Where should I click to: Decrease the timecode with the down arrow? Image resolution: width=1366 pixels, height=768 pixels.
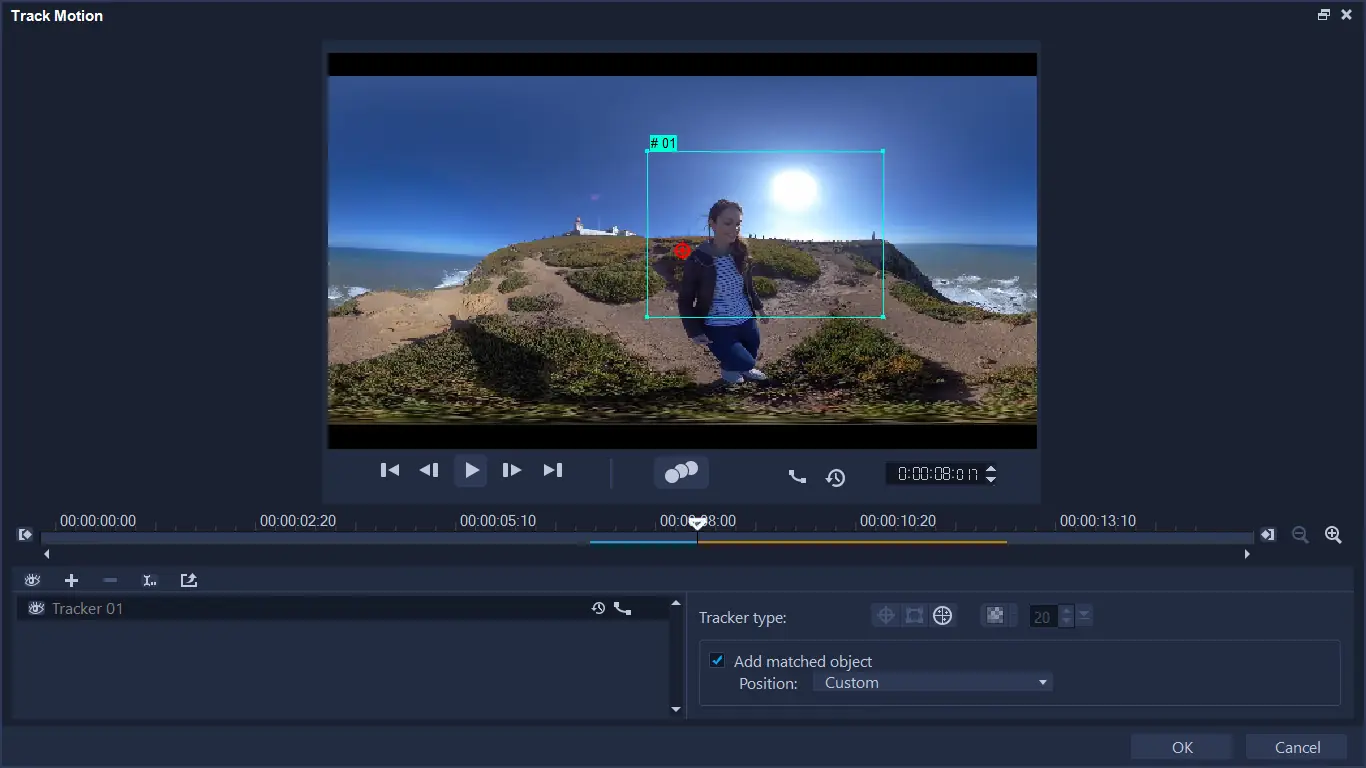(x=991, y=480)
